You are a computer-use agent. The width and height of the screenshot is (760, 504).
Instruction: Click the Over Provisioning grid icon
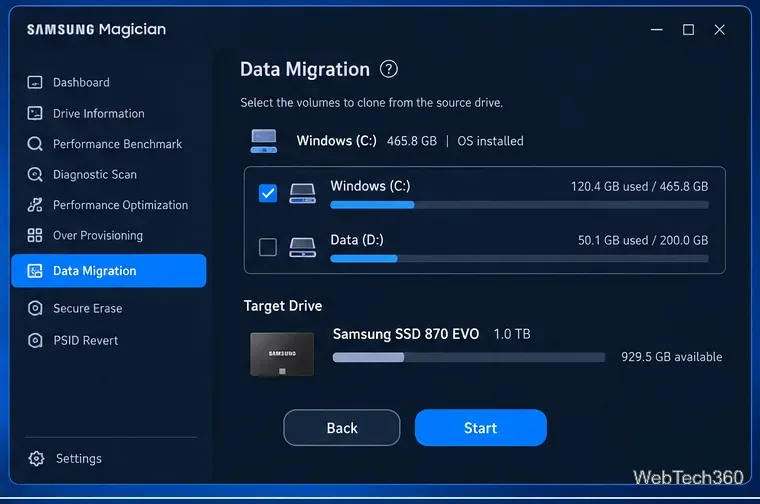(35, 236)
